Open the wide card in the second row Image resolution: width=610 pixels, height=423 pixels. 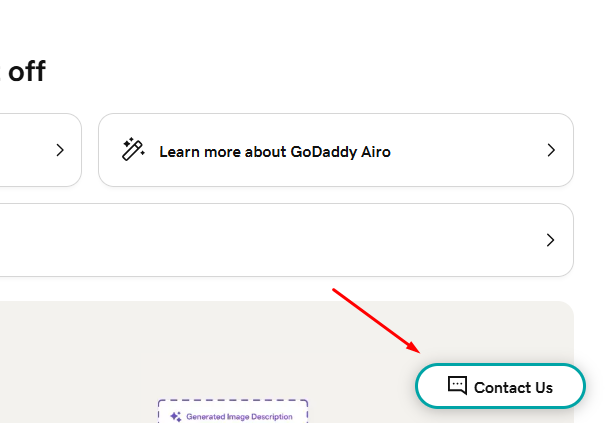tap(280, 240)
